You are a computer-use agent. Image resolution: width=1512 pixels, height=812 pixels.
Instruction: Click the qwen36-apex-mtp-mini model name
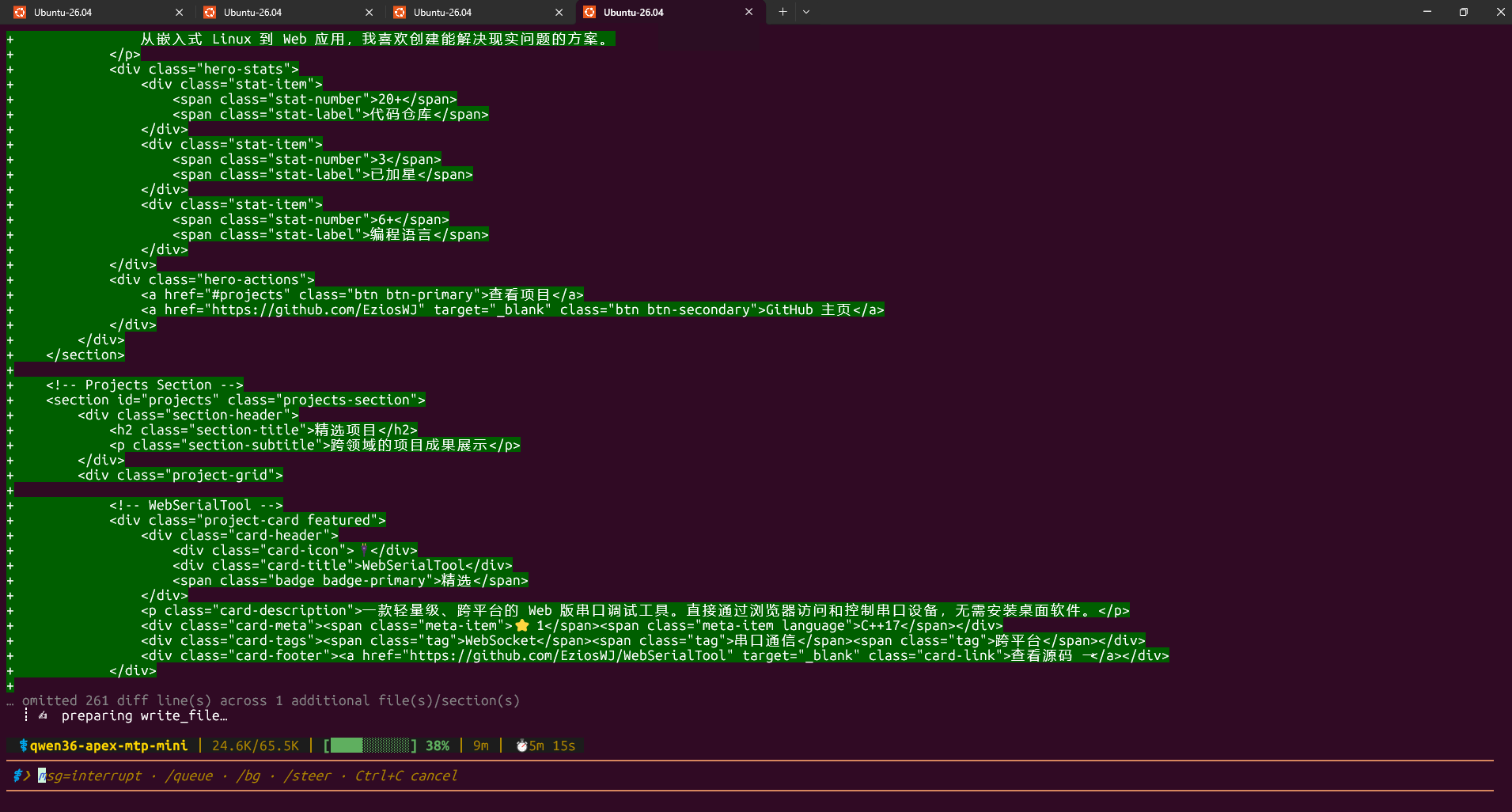click(x=109, y=746)
